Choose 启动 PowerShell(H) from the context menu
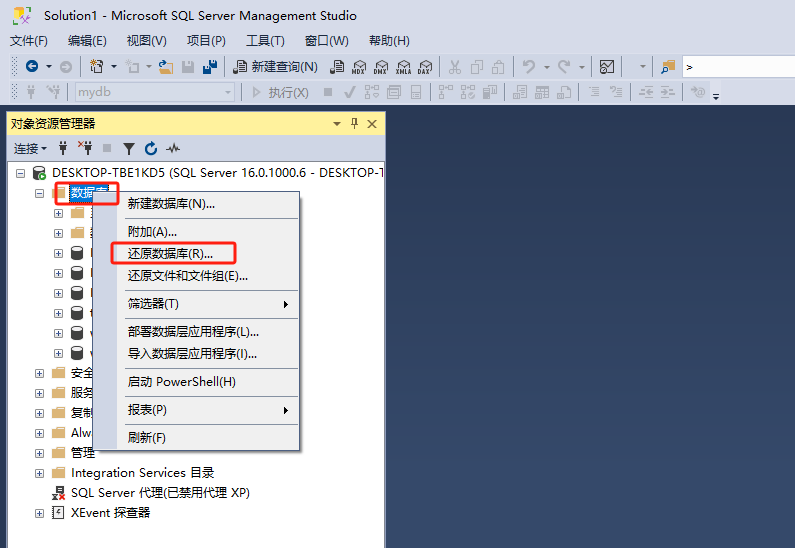795x548 pixels. coord(182,382)
